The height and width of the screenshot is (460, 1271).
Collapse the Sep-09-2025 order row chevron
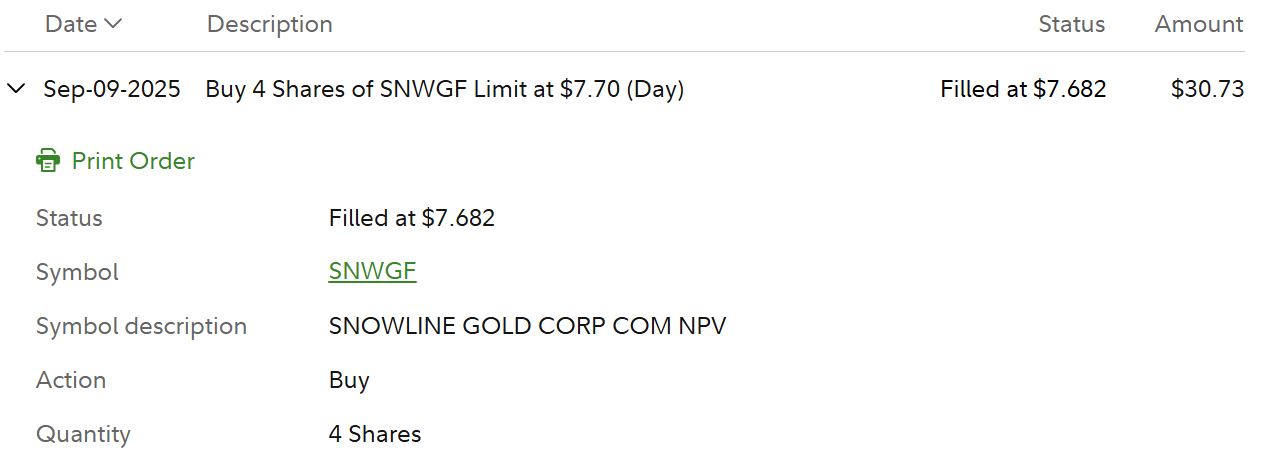(16, 89)
